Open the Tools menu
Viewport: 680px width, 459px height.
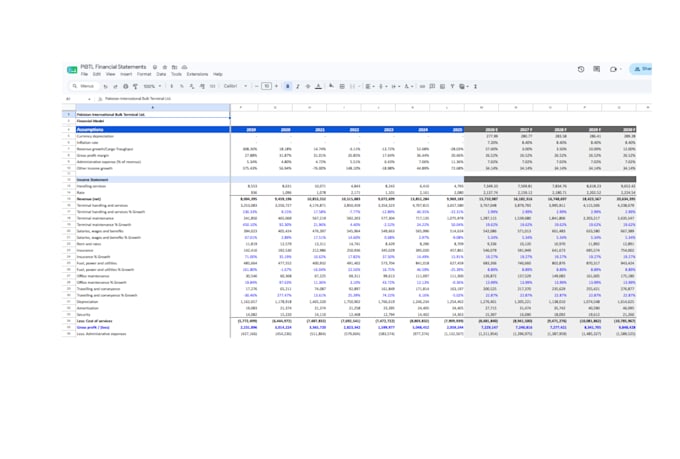[176, 74]
